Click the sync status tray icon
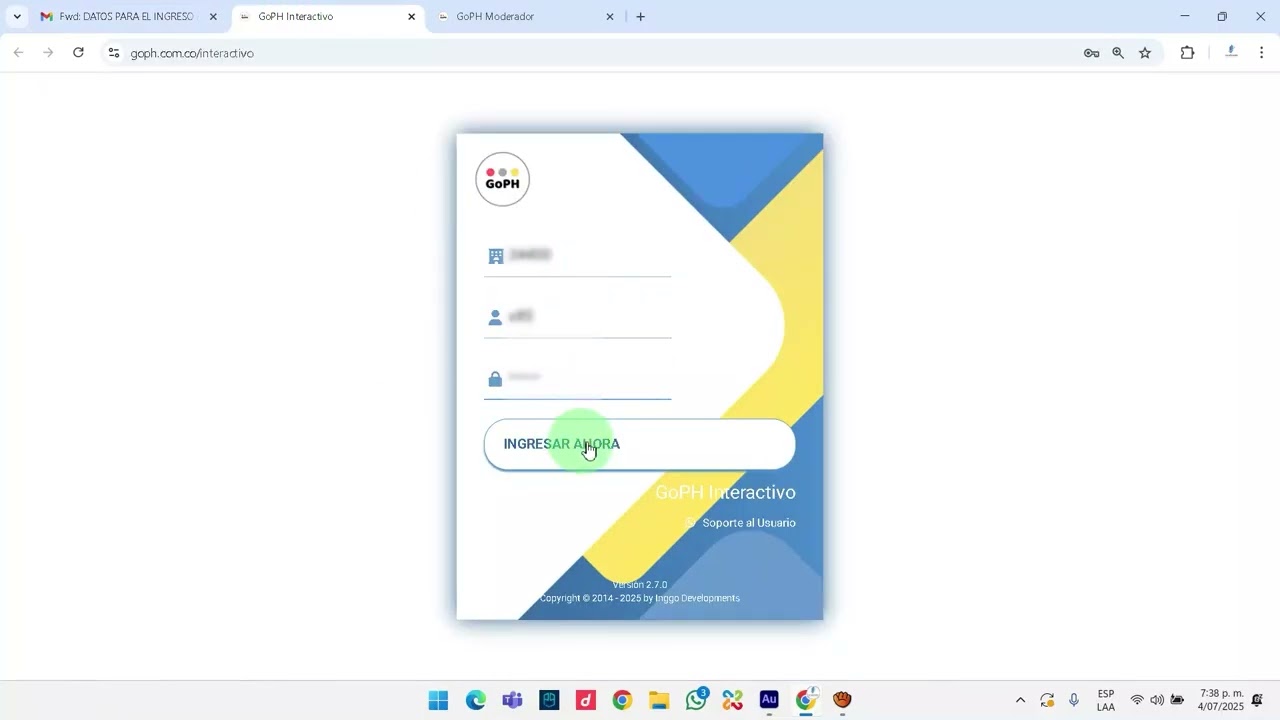Viewport: 1280px width, 720px height. click(x=1047, y=700)
